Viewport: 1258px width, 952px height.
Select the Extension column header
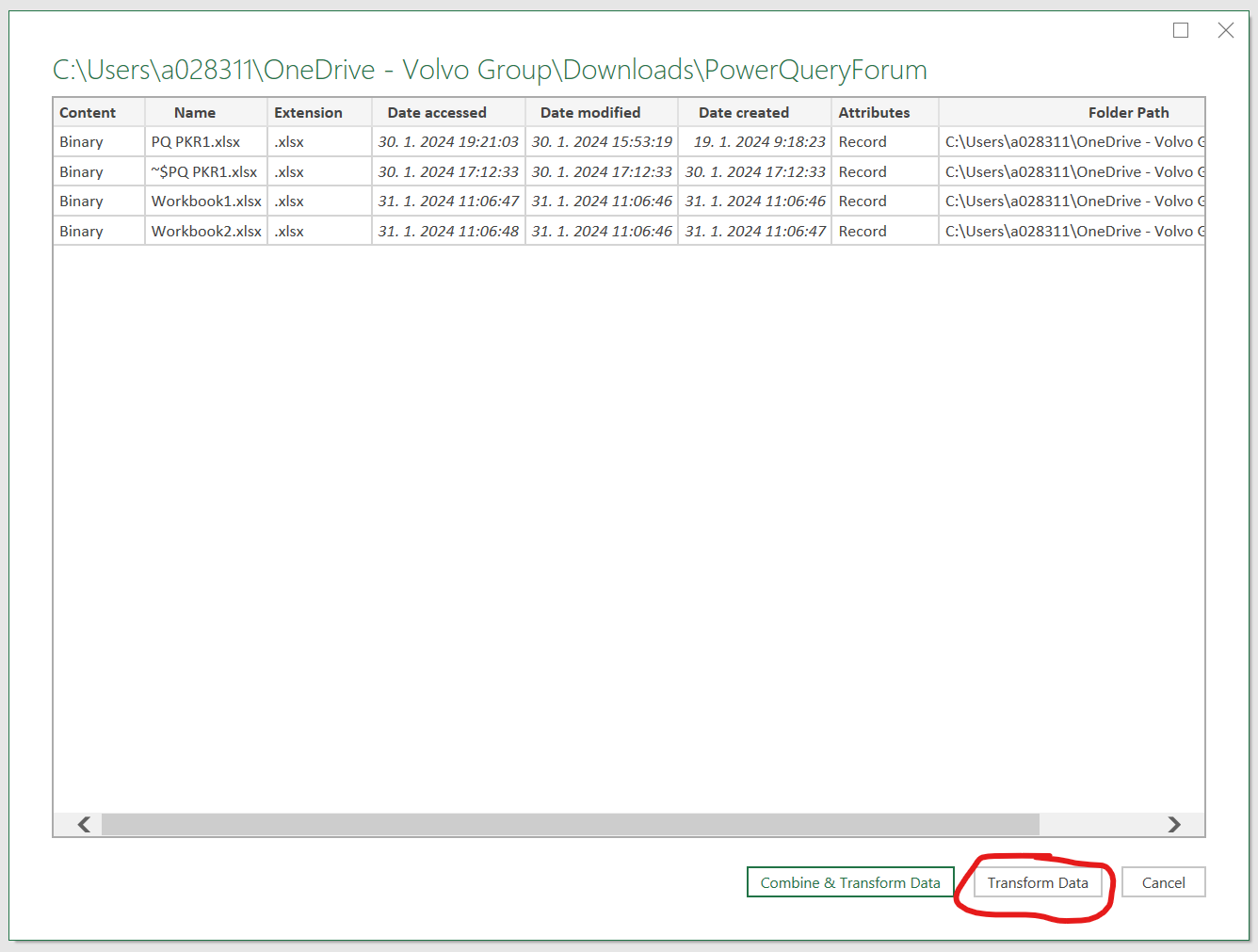(x=319, y=112)
